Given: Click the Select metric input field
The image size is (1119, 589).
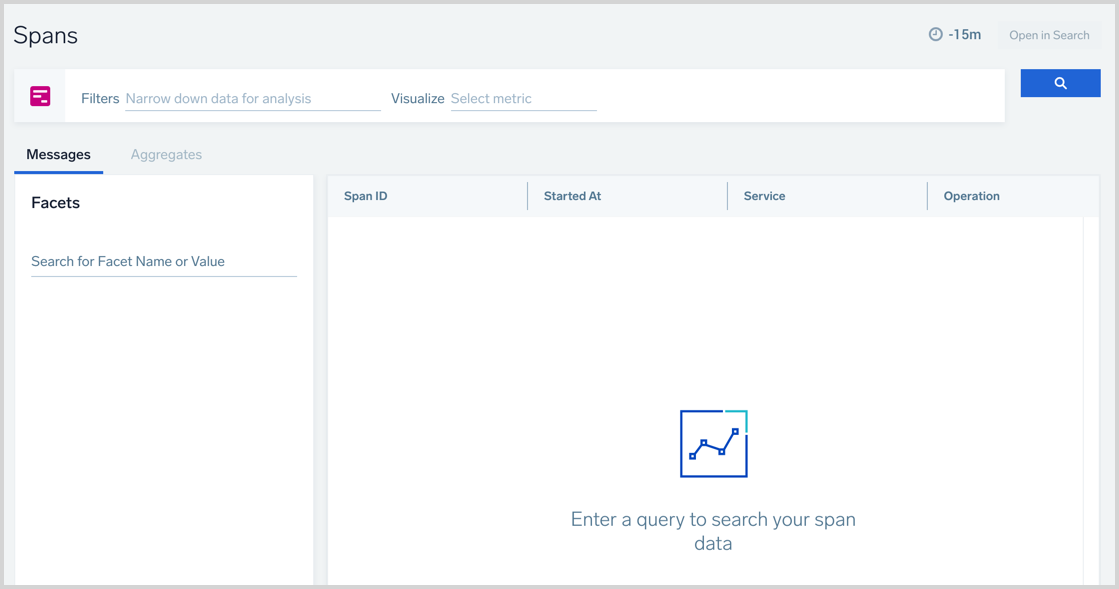Looking at the screenshot, I should pos(523,98).
